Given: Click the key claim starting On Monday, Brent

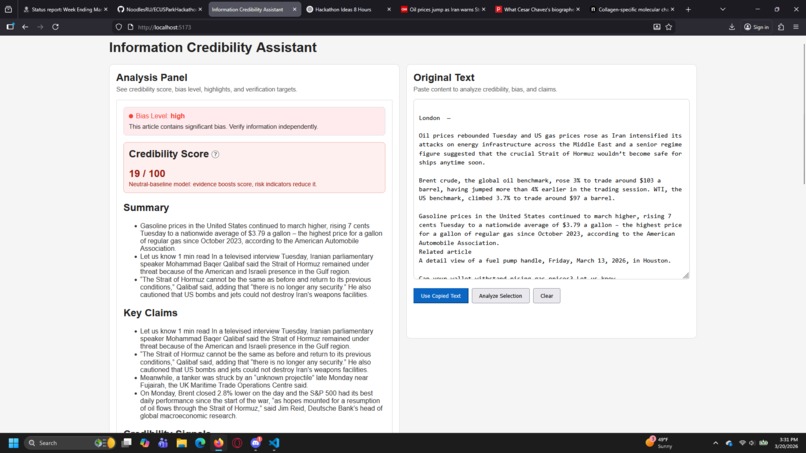Looking at the screenshot, I should point(261,404).
